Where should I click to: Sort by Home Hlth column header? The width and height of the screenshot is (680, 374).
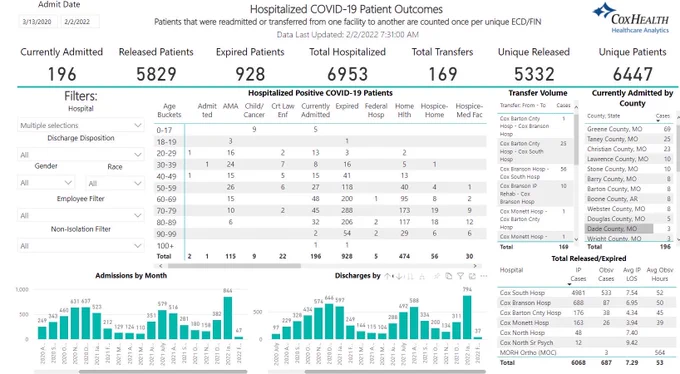pos(404,110)
